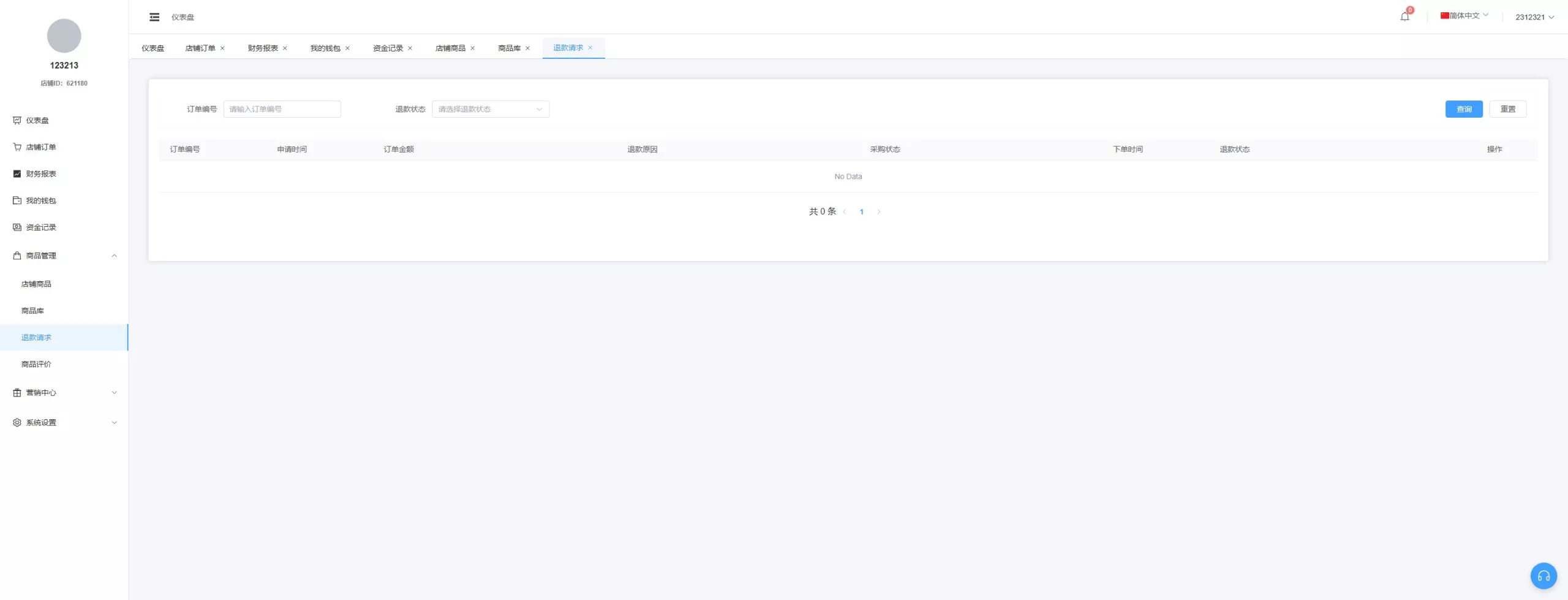The image size is (1568, 600).
Task: Open the 简体中文 language selector
Action: [1464, 16]
